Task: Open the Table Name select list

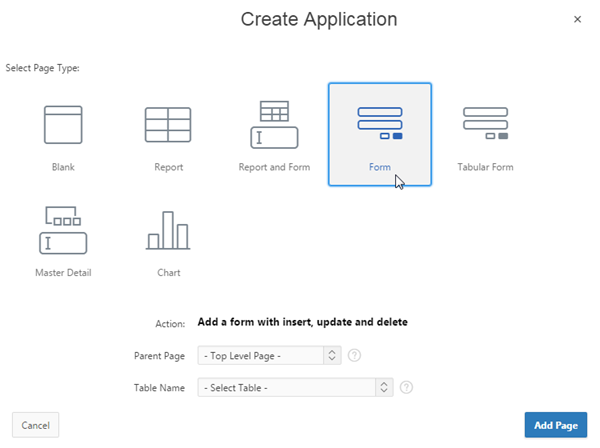Action: point(295,388)
